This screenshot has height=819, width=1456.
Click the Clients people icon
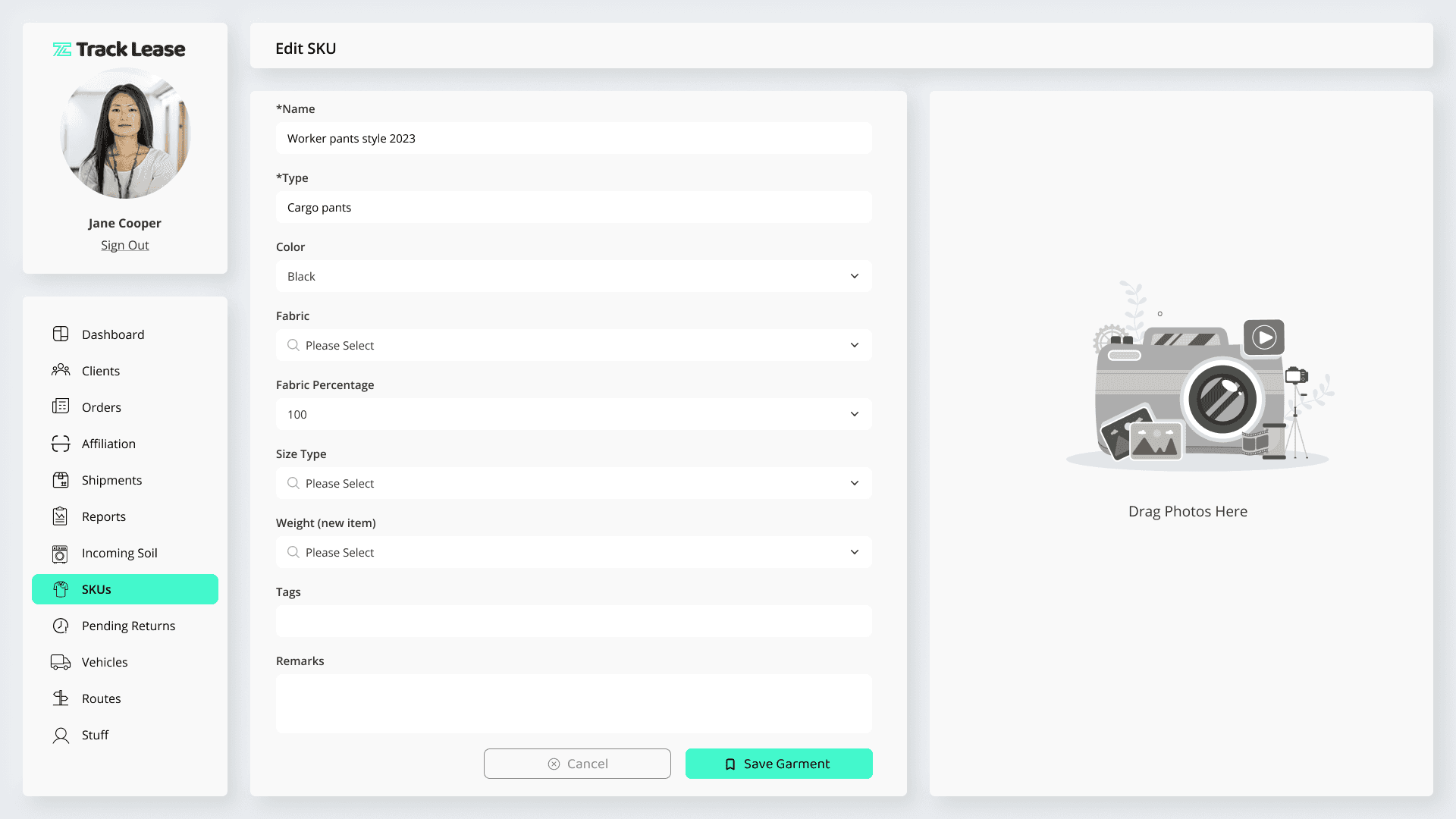61,371
